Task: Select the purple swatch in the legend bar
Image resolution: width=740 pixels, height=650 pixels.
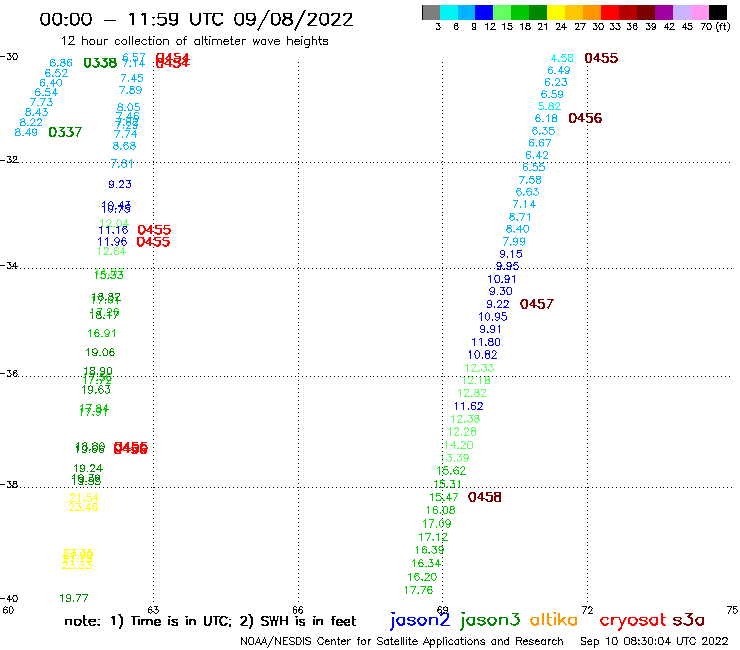Action: coord(664,12)
